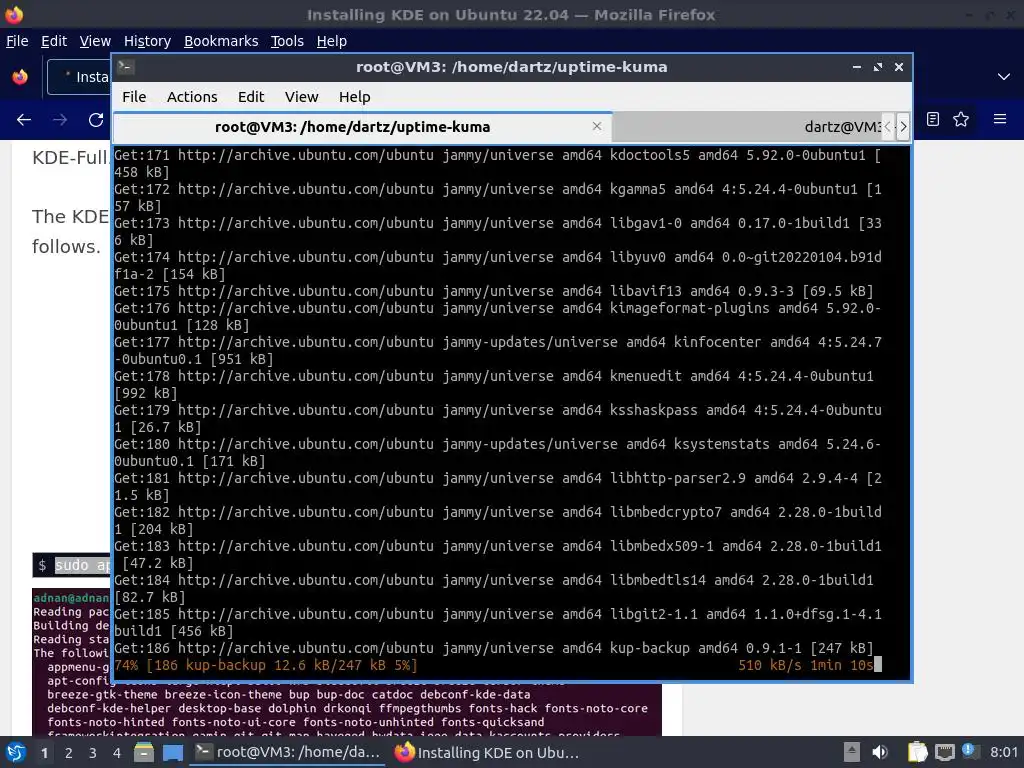This screenshot has height=768, width=1024.
Task: Click the Firefox View icon beside tabs
Action: [x=20, y=76]
